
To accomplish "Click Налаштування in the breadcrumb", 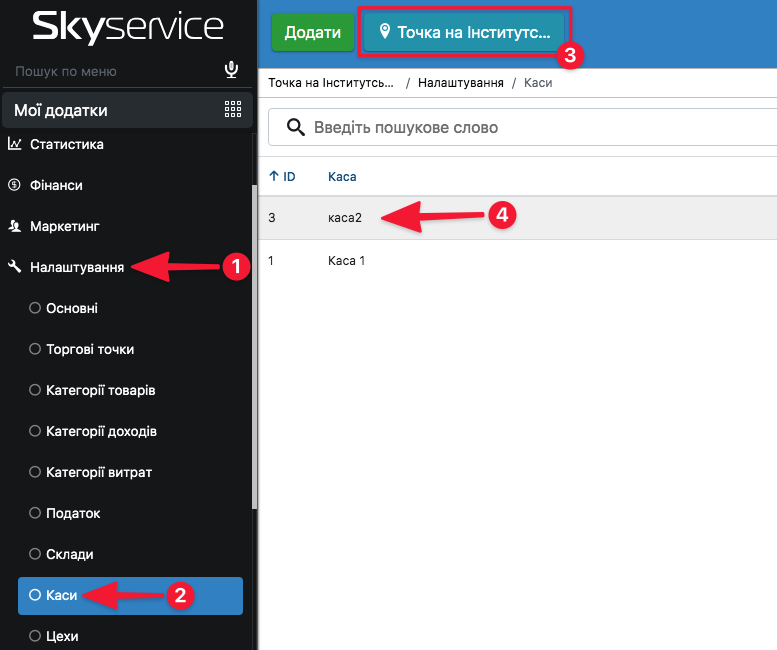I will coord(461,83).
